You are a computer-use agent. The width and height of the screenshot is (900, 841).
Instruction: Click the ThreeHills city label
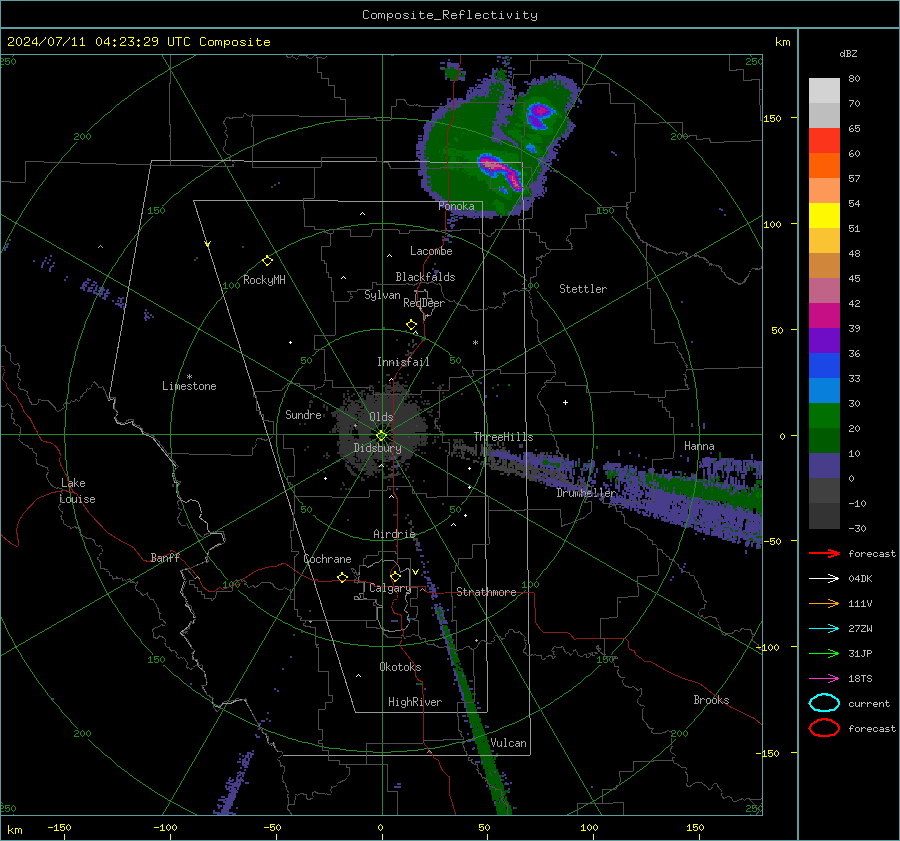point(503,437)
